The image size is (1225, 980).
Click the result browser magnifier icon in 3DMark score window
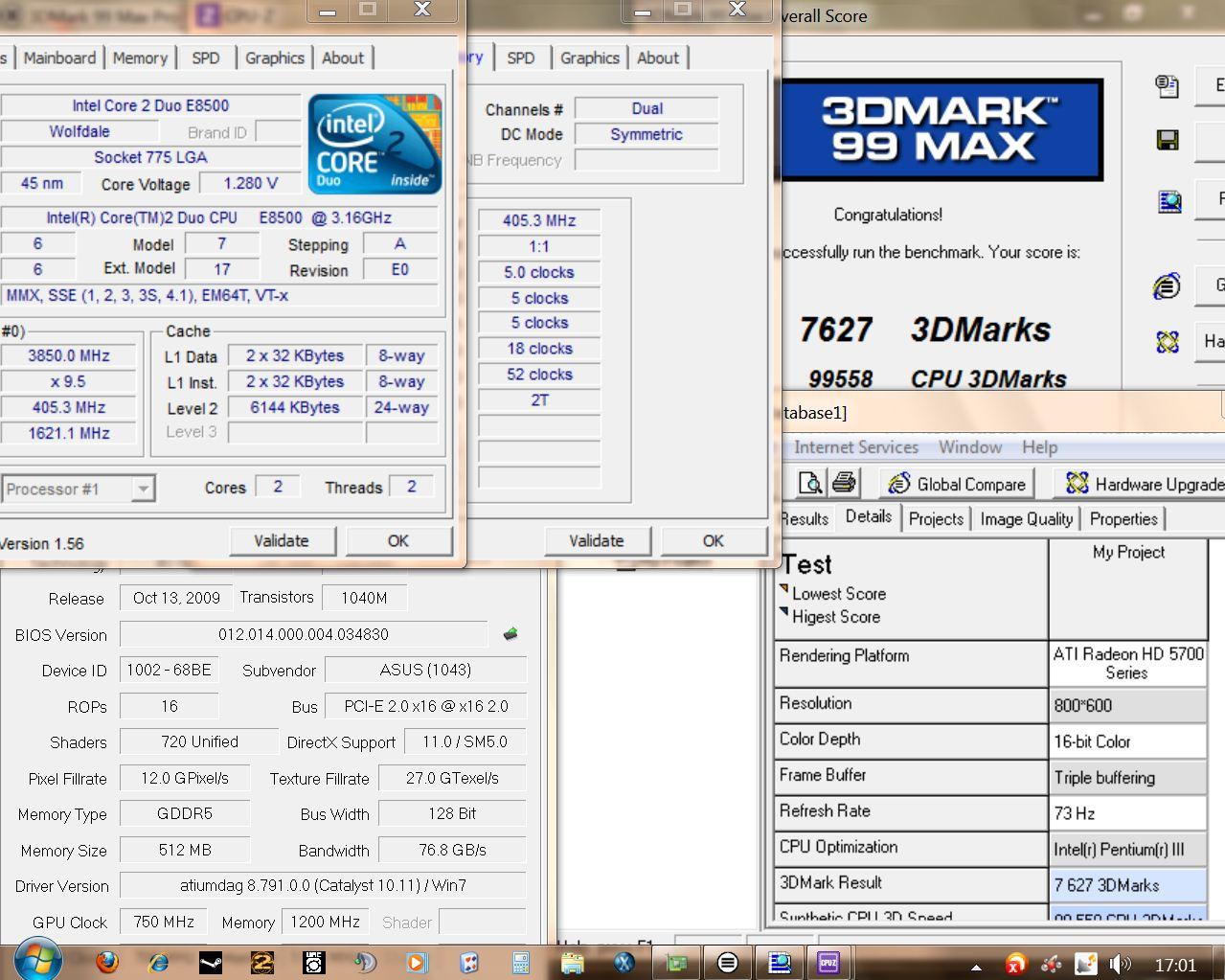pos(1169,201)
